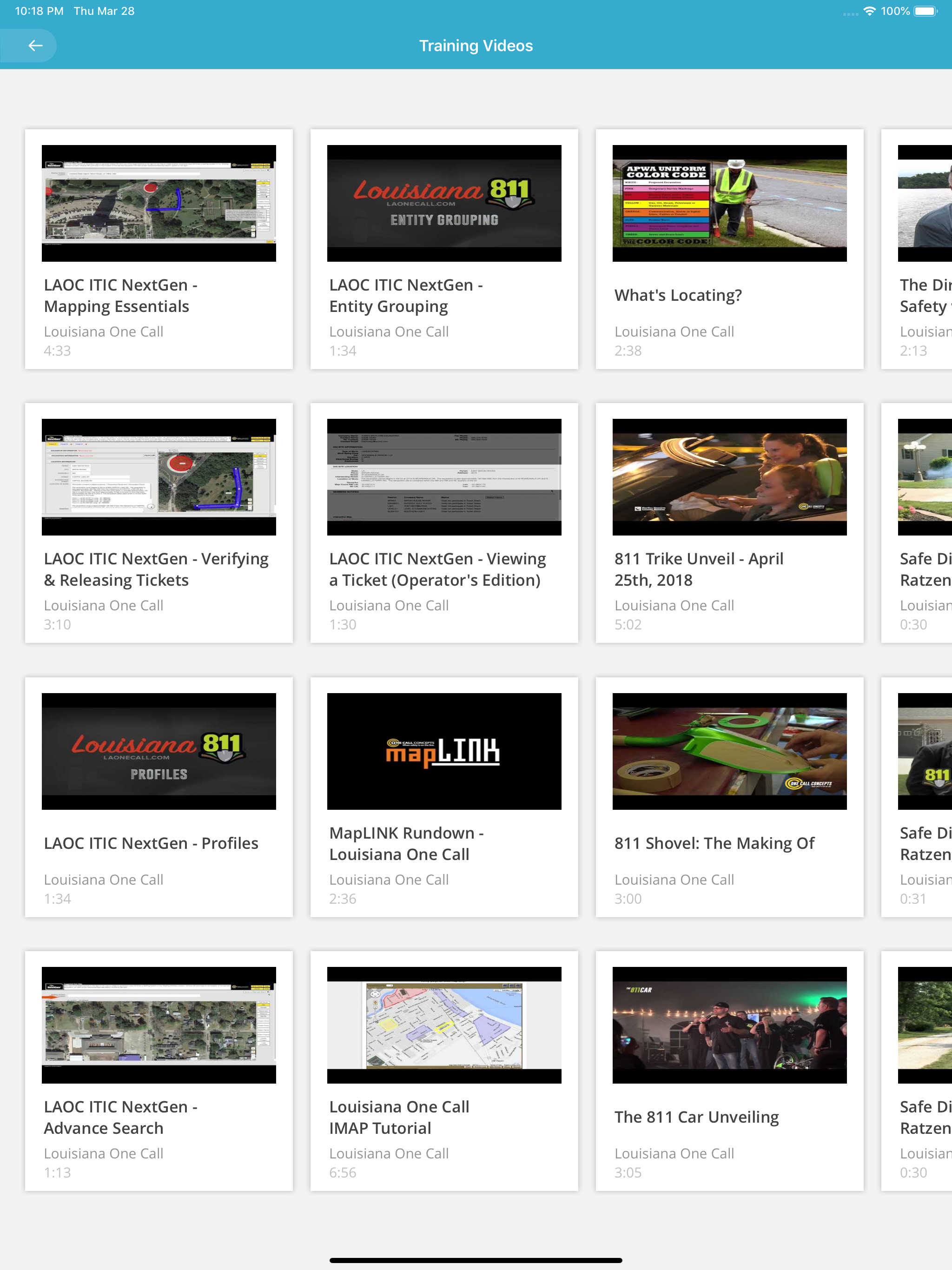Image resolution: width=952 pixels, height=1270 pixels.
Task: Open Viewing a Ticket video thumbnail
Action: pos(444,477)
